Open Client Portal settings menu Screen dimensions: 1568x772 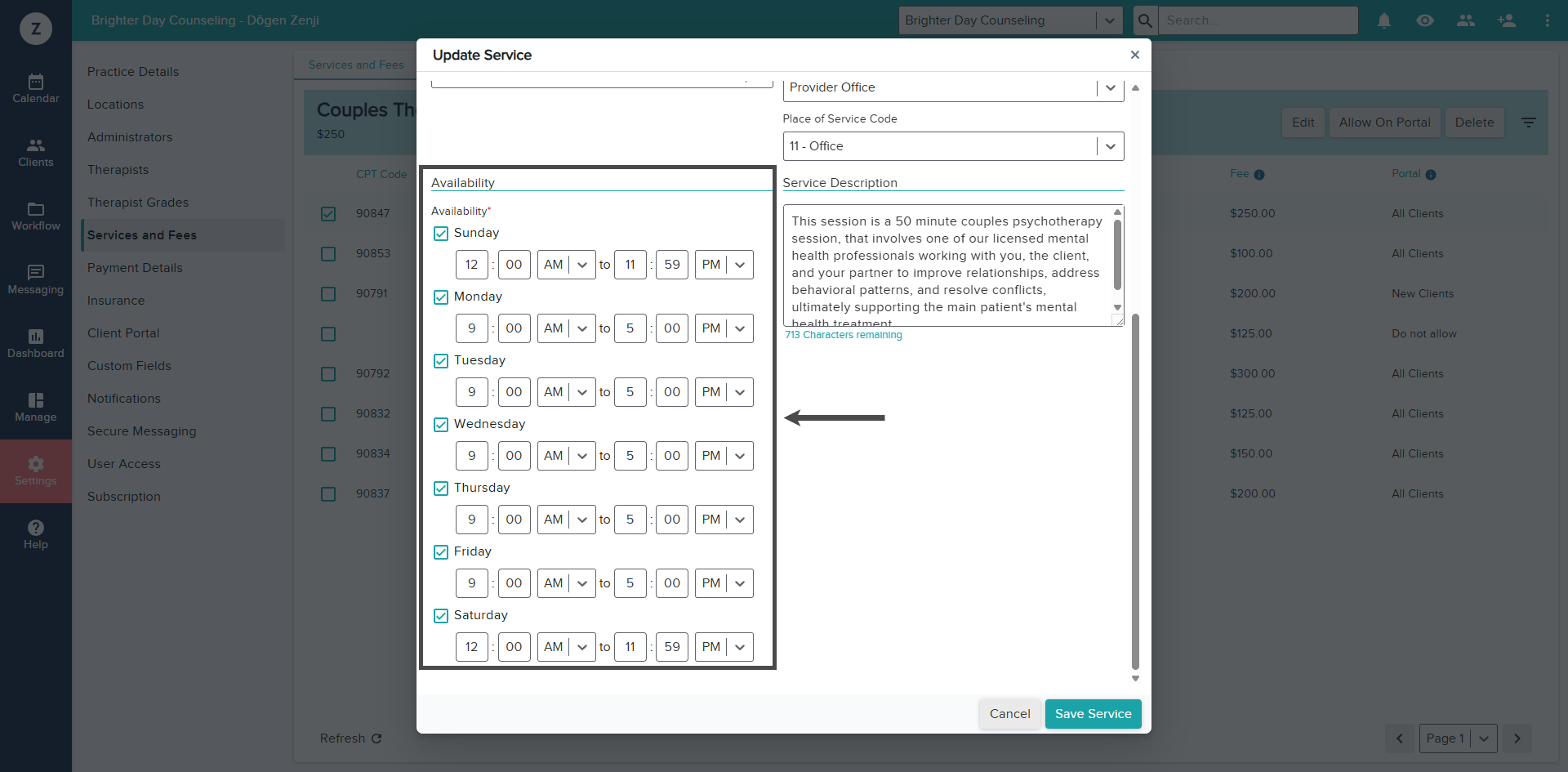123,333
